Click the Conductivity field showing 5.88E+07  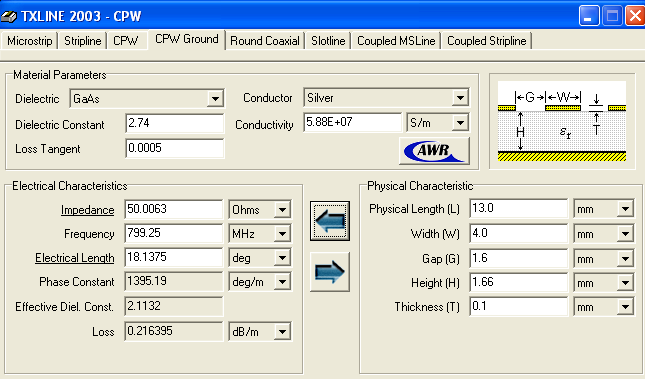(353, 122)
